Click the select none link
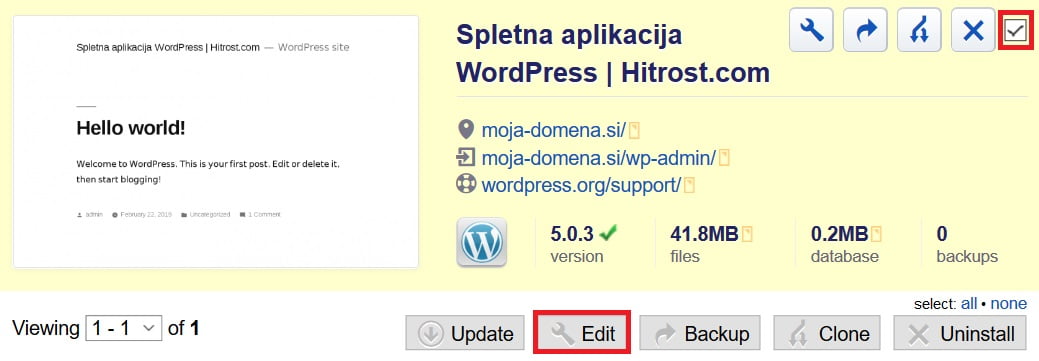This screenshot has width=1039, height=361. [1009, 304]
